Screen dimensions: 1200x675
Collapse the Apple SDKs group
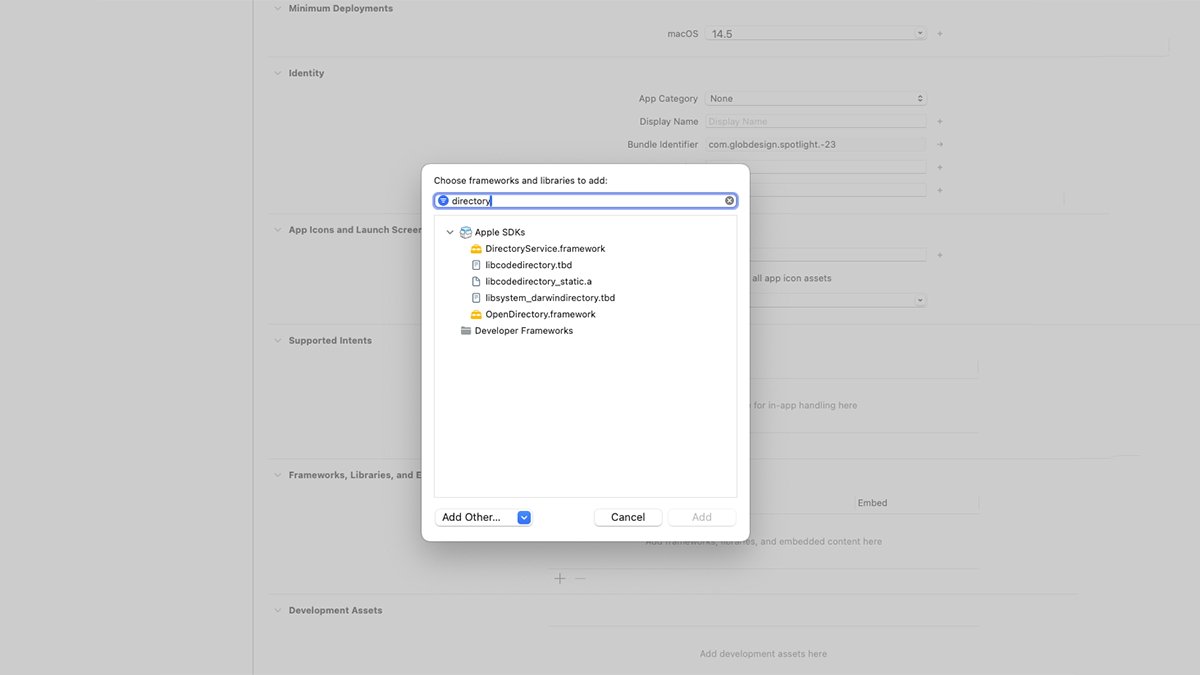click(x=450, y=232)
